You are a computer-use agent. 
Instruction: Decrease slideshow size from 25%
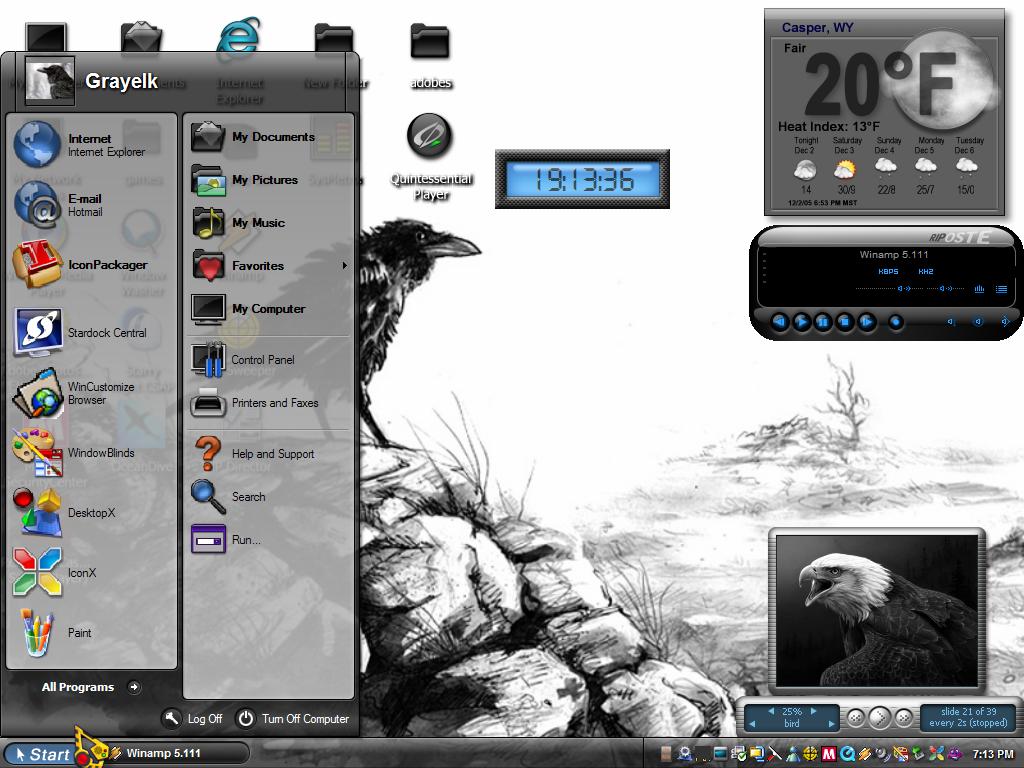click(771, 711)
